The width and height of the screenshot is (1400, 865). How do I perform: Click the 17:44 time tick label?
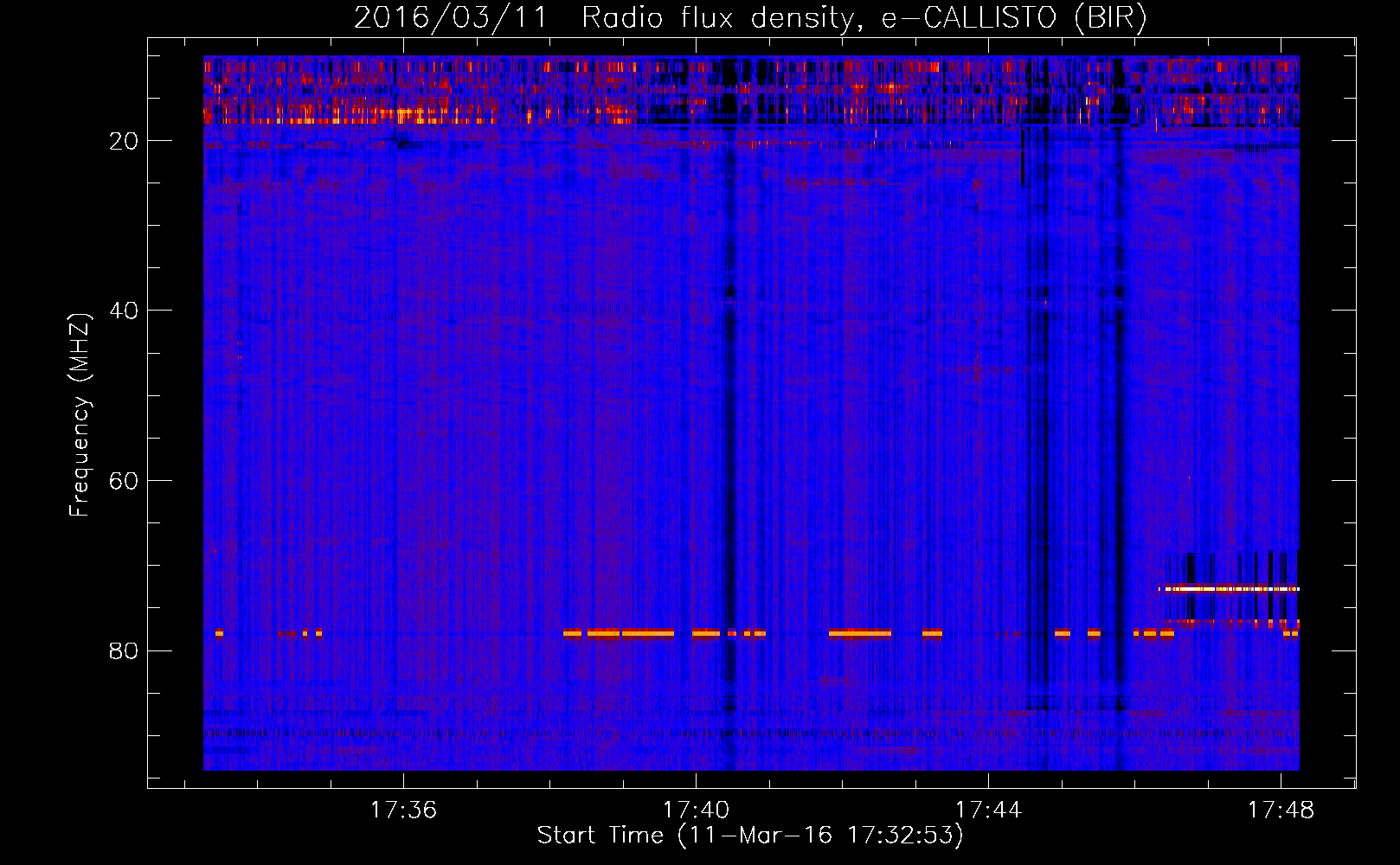click(x=988, y=811)
